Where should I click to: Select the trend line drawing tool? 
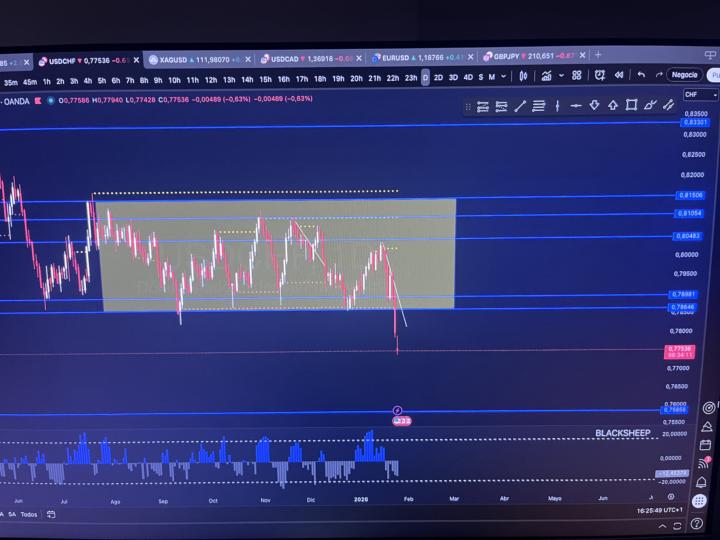click(x=520, y=106)
